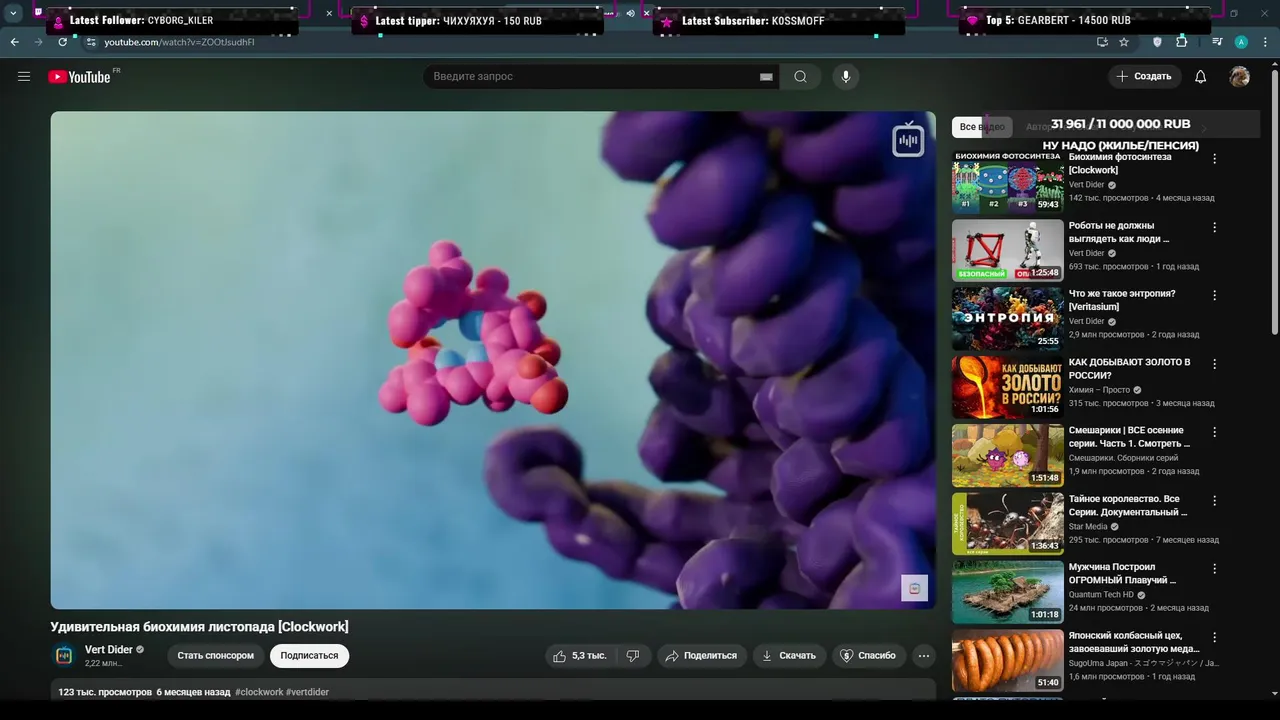Image resolution: width=1280 pixels, height=720 pixels.
Task: Click the equalizer icon on video corner
Action: coord(908,141)
